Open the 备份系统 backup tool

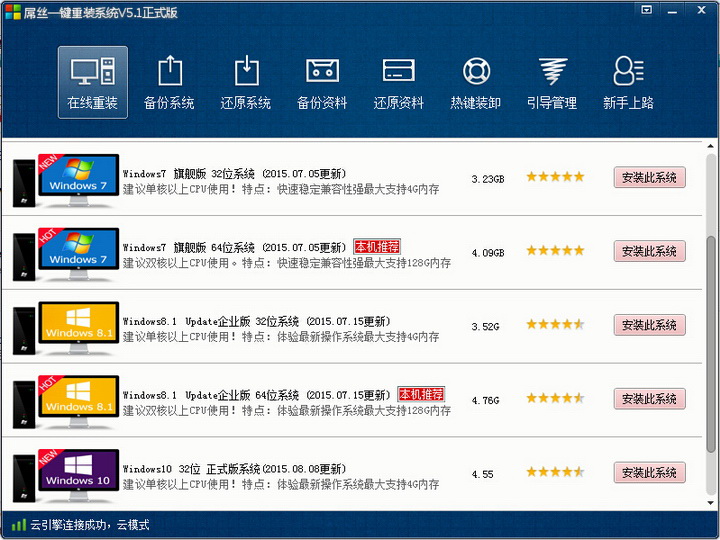[x=169, y=82]
